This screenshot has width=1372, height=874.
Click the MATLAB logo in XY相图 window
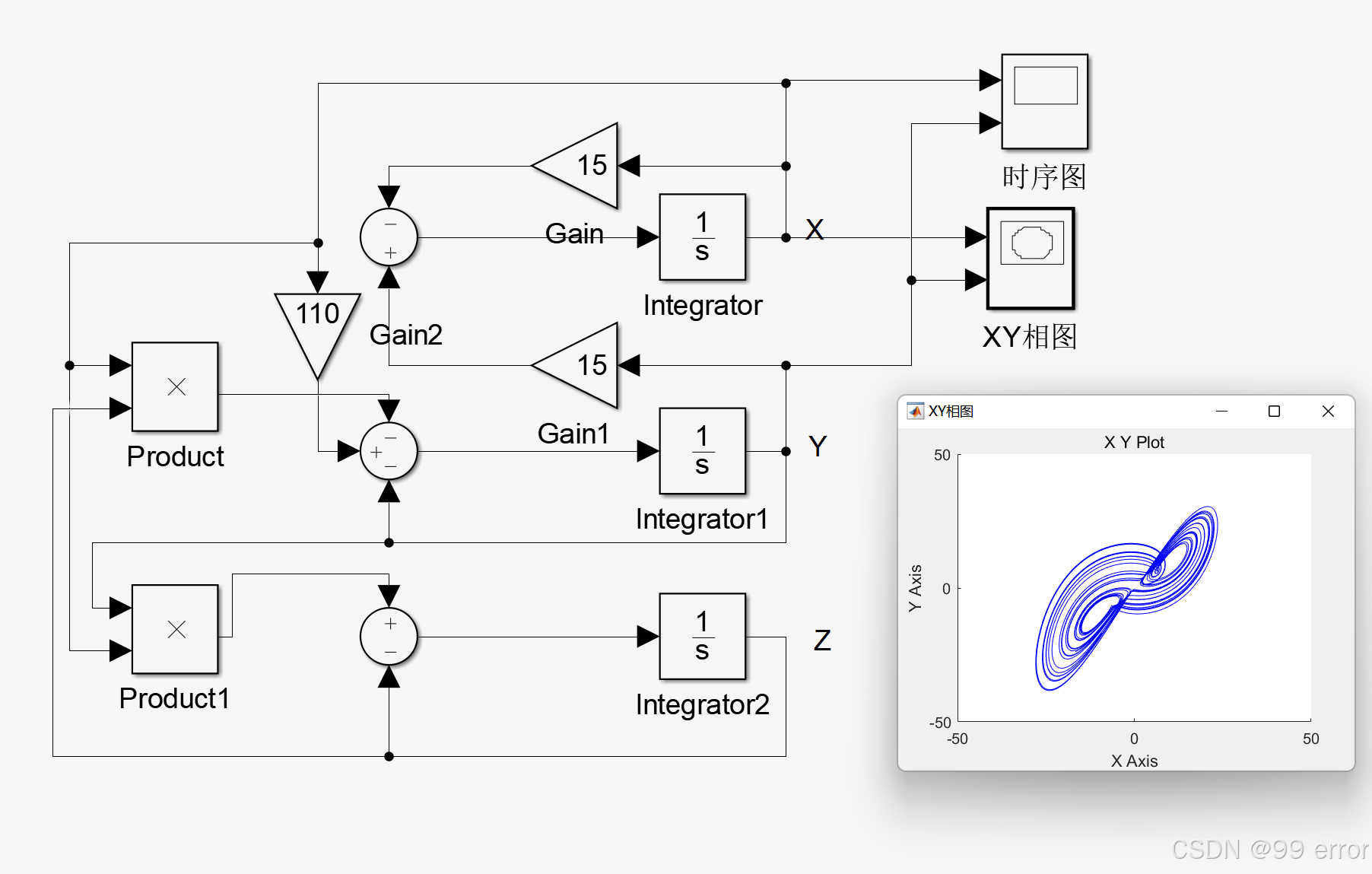click(915, 411)
